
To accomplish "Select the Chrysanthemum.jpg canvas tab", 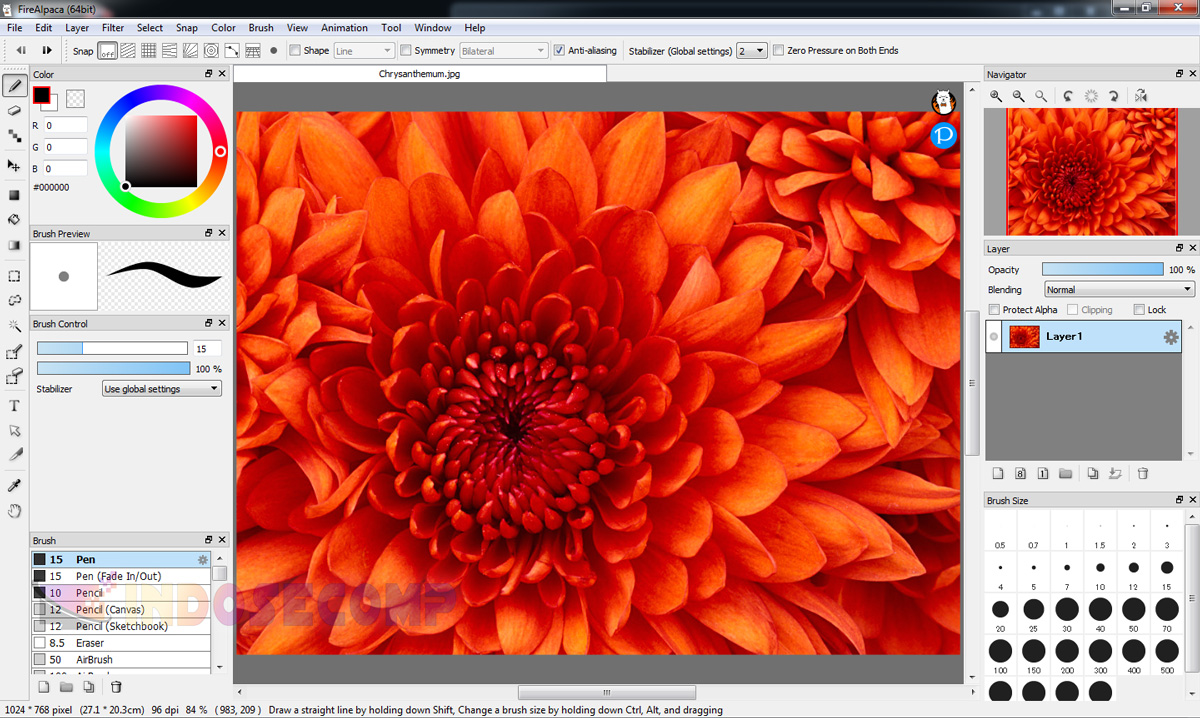I will (420, 71).
